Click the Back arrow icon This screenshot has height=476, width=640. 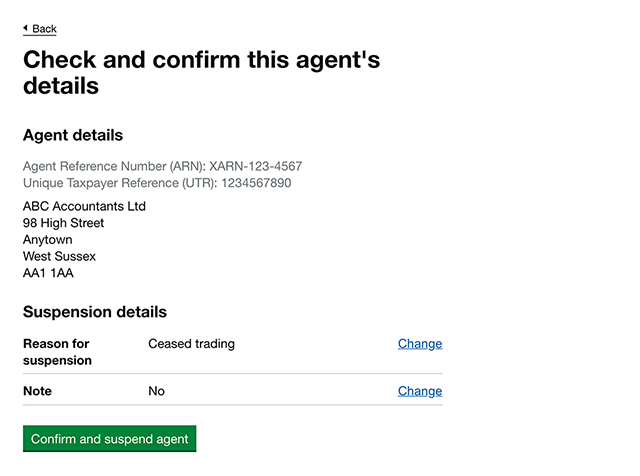[25, 29]
